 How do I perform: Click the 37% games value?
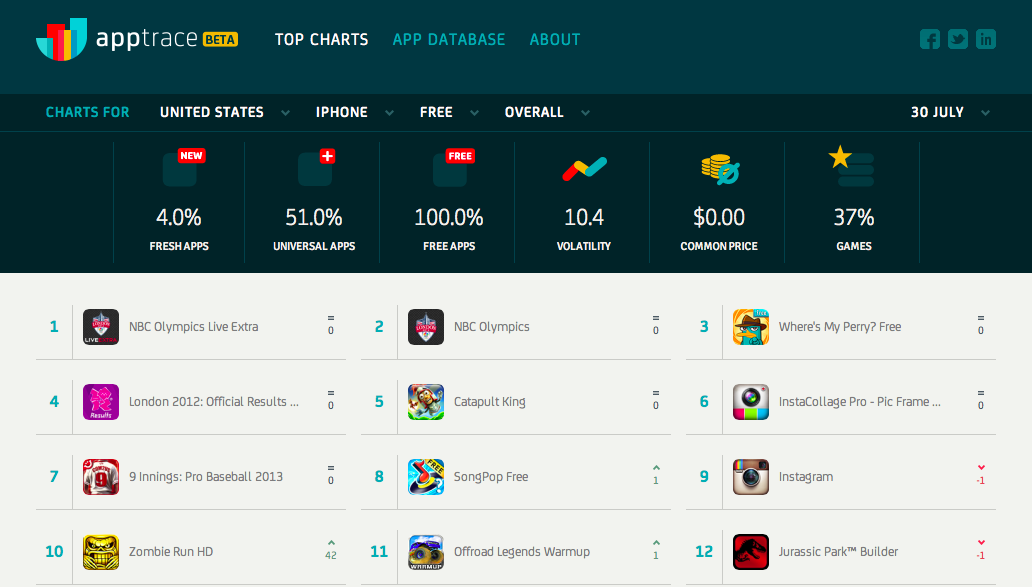pyautogui.click(x=854, y=217)
